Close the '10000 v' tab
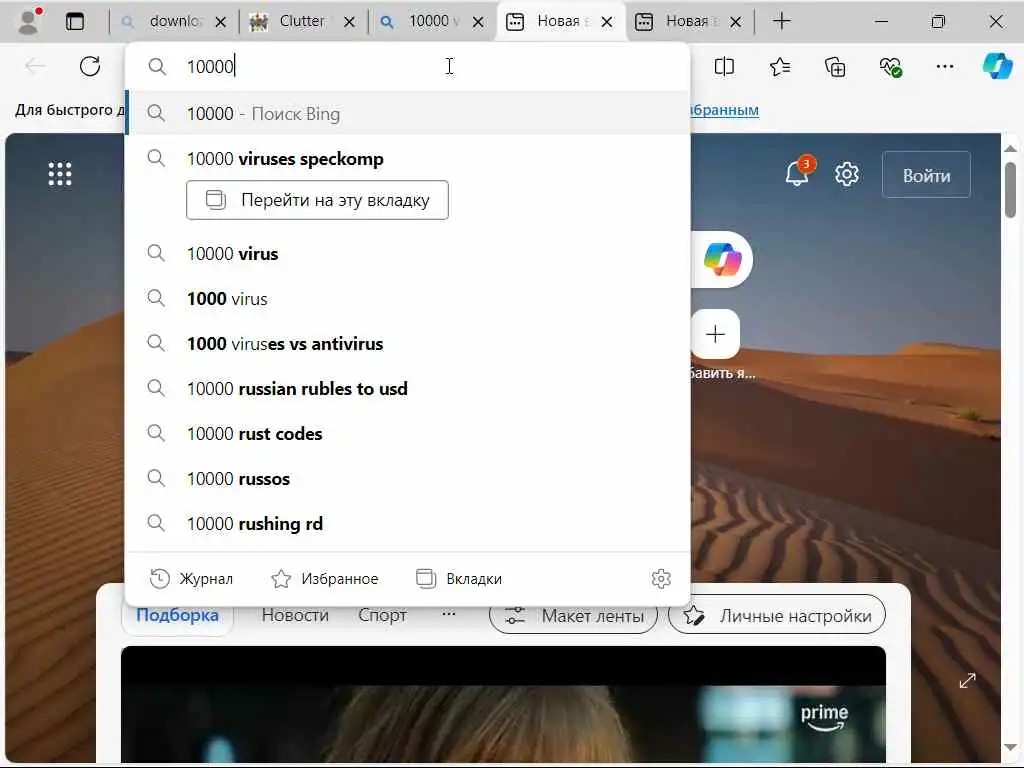The height and width of the screenshot is (768, 1024). pos(478,22)
